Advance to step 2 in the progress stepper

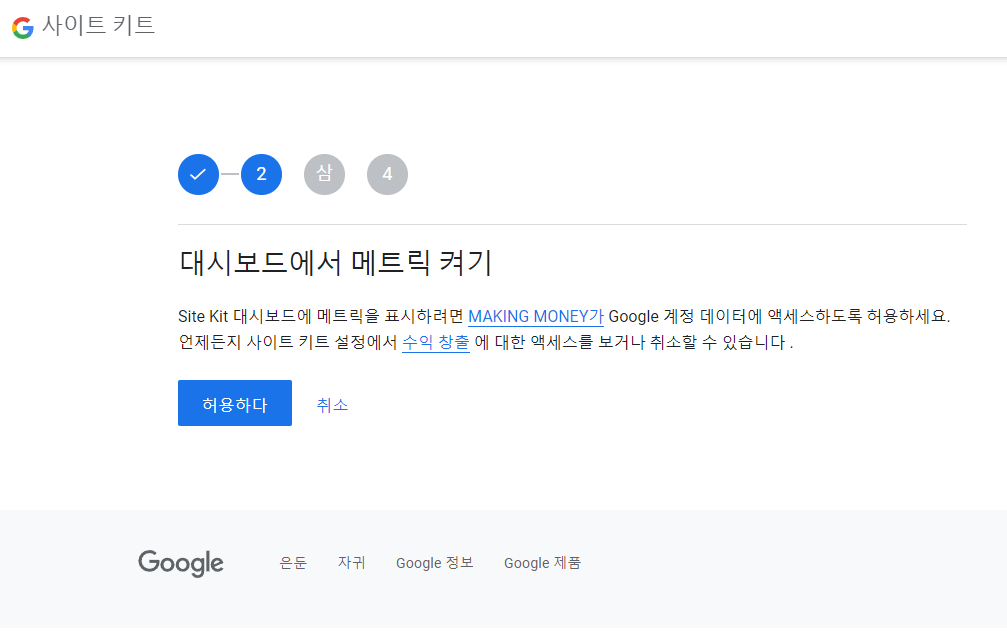[261, 174]
